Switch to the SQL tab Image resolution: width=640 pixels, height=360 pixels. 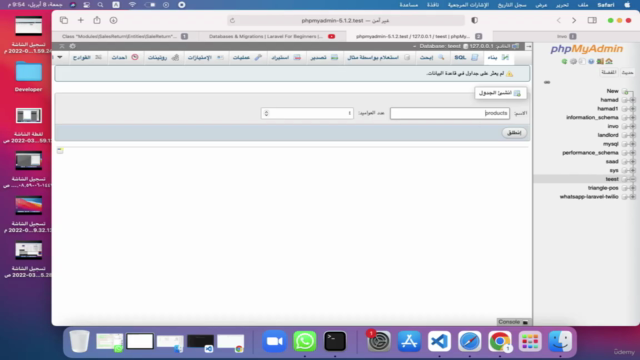click(x=465, y=58)
